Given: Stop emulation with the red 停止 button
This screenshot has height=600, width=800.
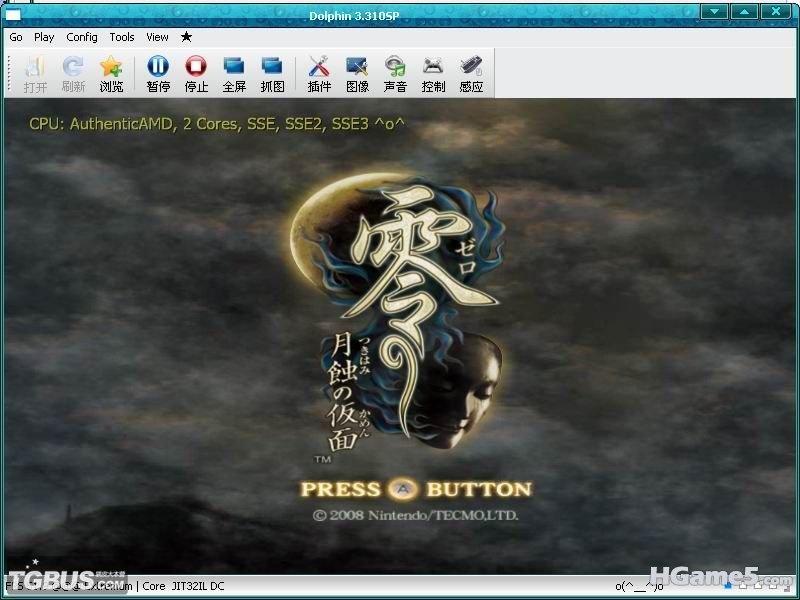Looking at the screenshot, I should tap(196, 73).
